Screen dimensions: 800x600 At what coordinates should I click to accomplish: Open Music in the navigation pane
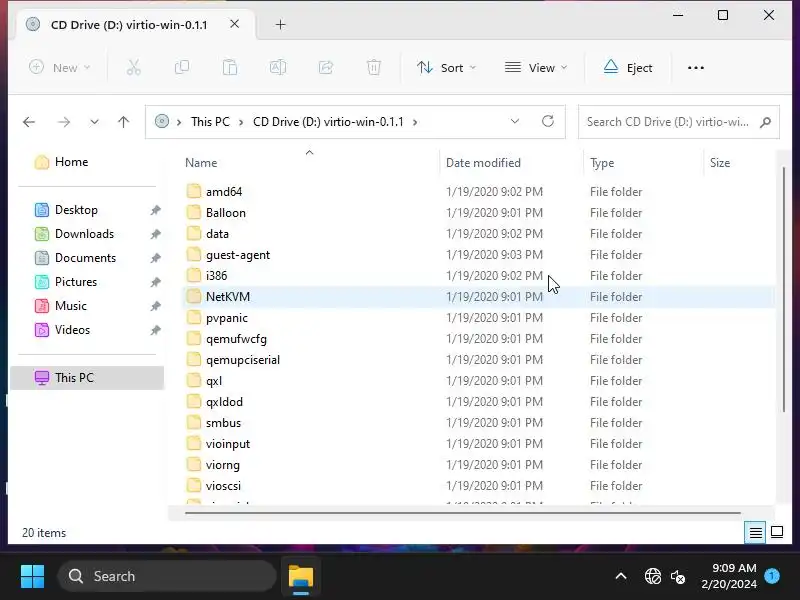point(70,306)
